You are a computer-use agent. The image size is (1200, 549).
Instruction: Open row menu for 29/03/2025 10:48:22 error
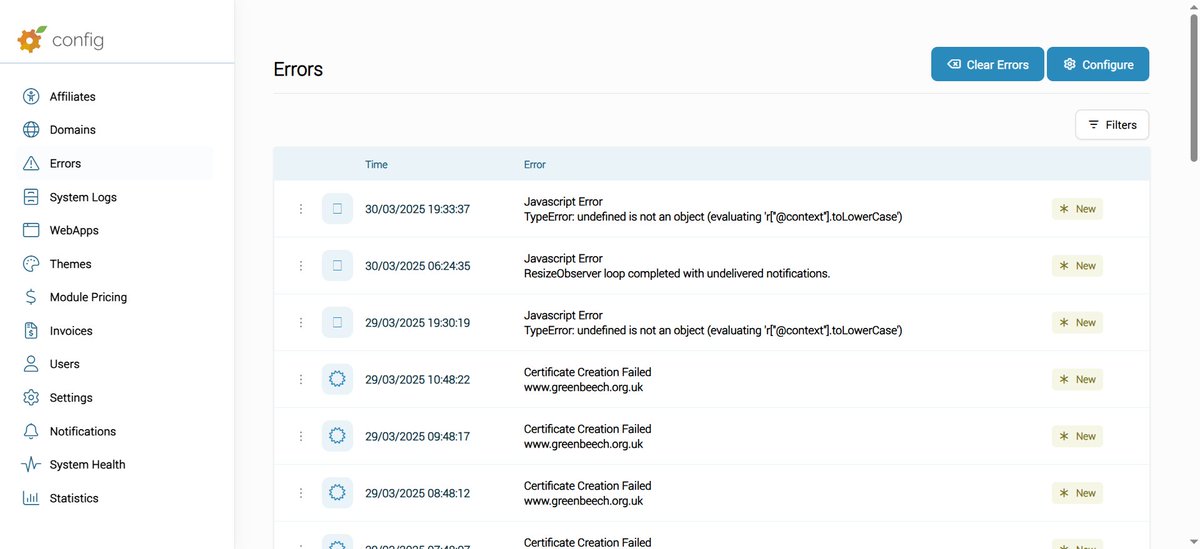click(x=301, y=380)
